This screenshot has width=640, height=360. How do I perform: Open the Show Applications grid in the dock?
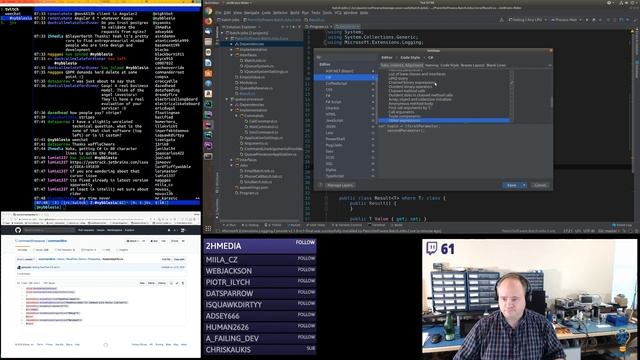(208, 229)
